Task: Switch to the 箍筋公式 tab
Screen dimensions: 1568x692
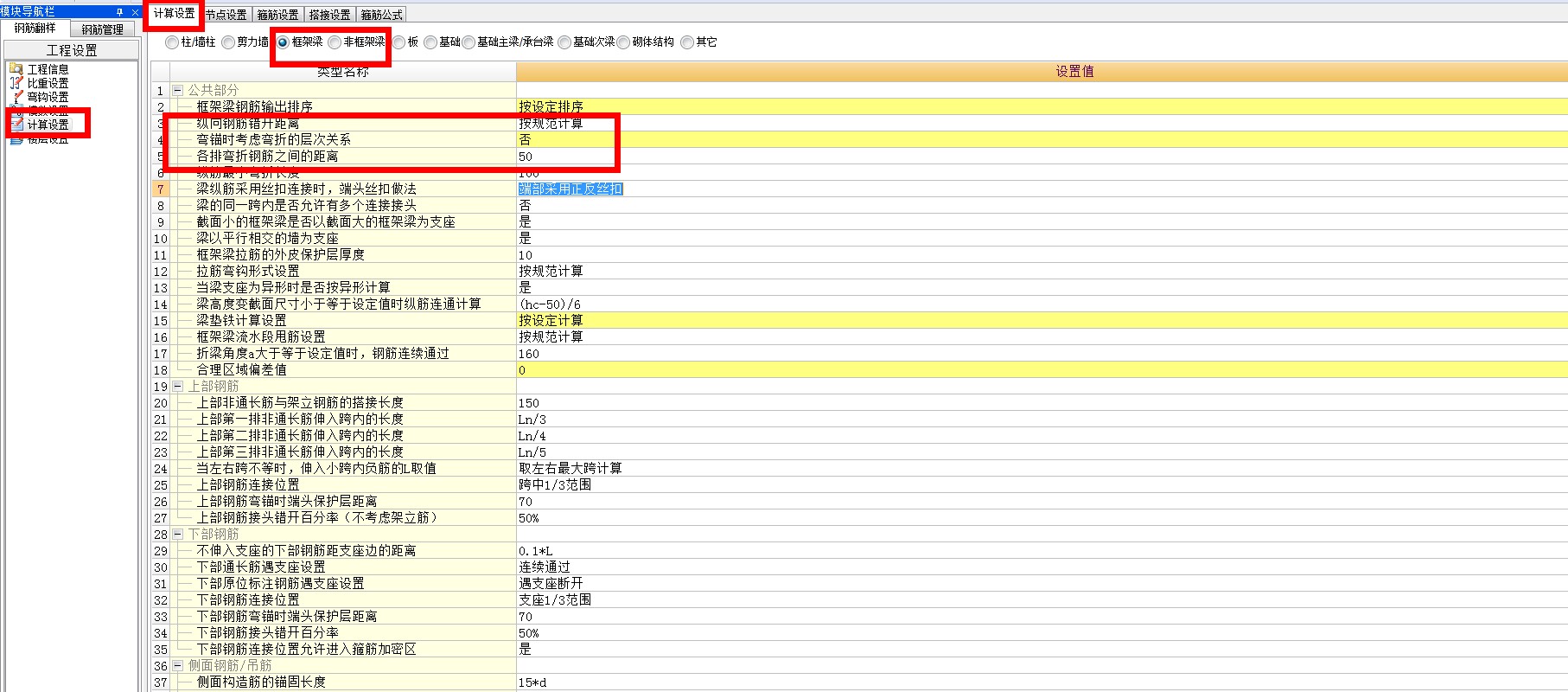Action: (x=381, y=15)
